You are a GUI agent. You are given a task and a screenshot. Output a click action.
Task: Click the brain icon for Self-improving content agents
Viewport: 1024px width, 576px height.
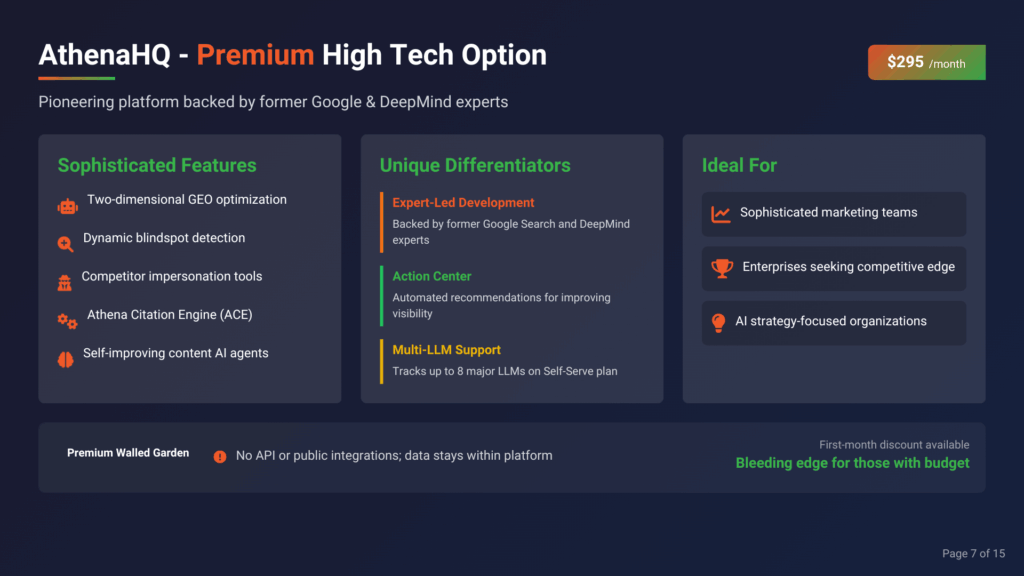click(x=66, y=358)
